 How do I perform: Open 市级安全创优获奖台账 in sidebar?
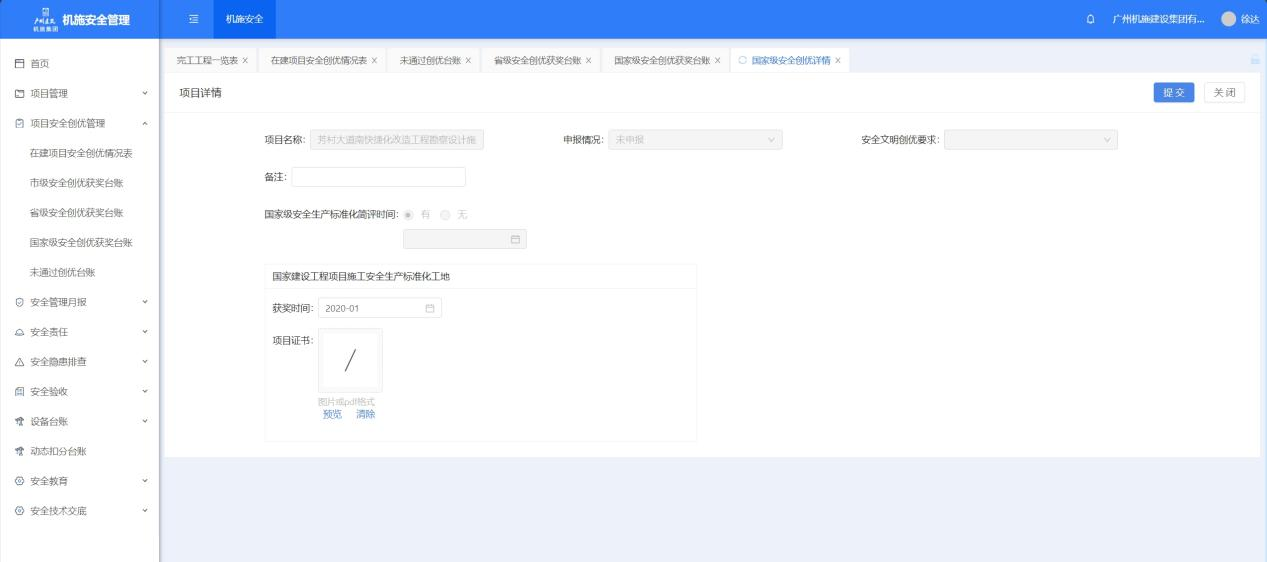[x=77, y=183]
